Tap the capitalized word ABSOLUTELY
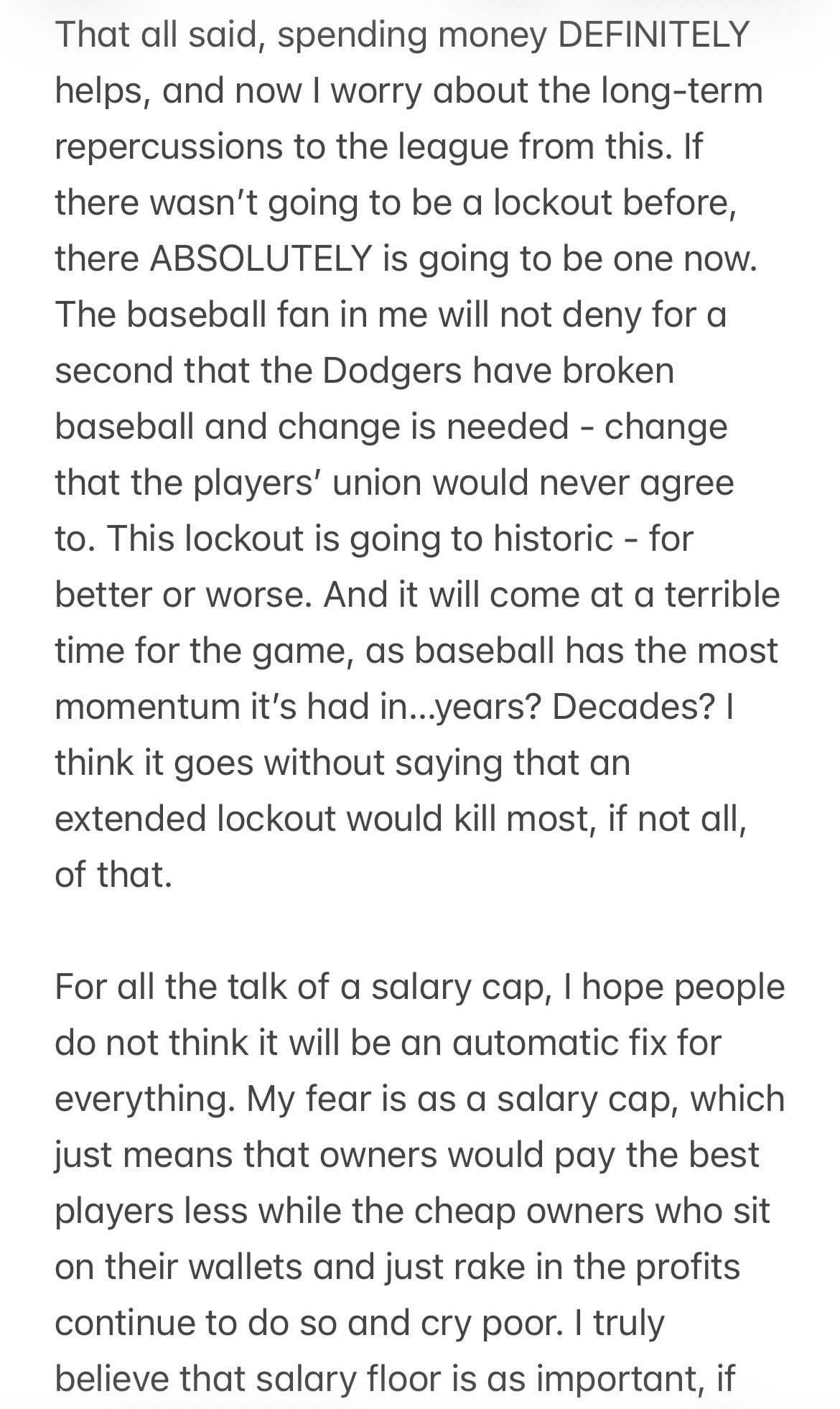The image size is (840, 1409). click(261, 259)
